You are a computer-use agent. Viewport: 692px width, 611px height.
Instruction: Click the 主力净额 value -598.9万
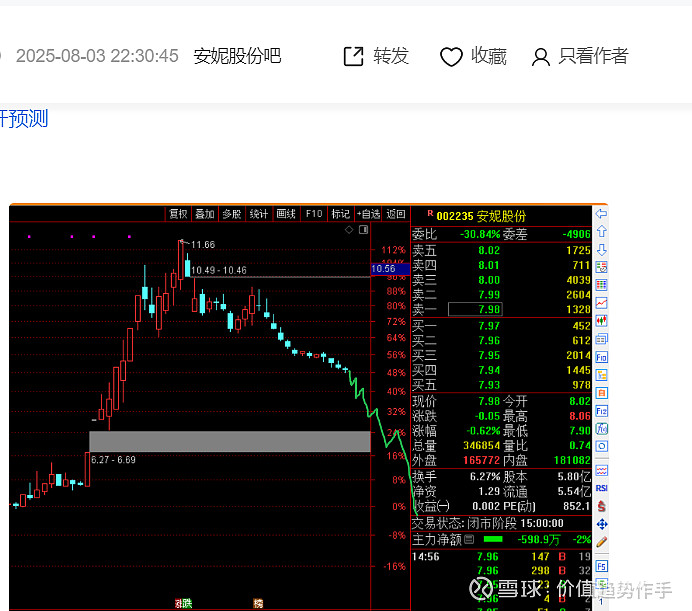[x=538, y=539]
